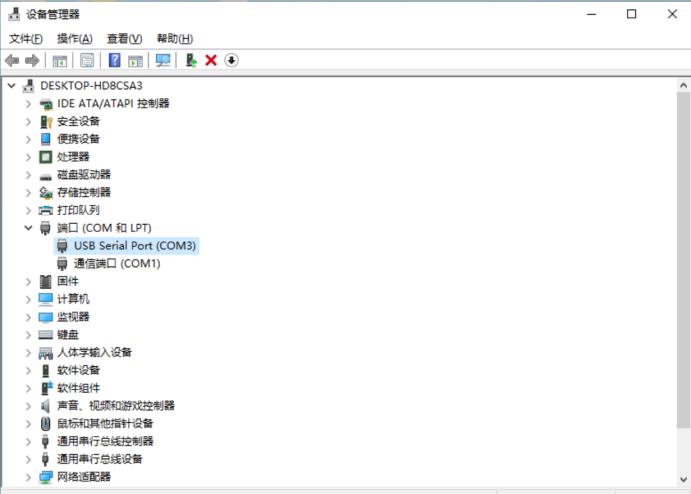Expand the IDE ATA/ATAPI 控制器 node
This screenshot has height=494, width=691.
pos(29,104)
